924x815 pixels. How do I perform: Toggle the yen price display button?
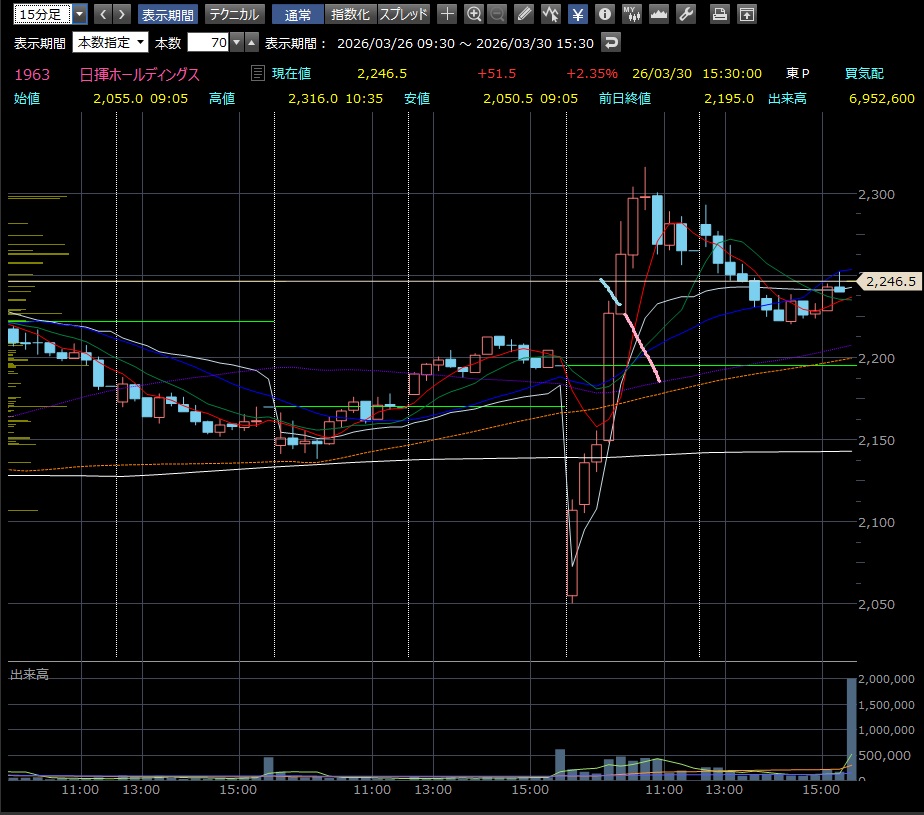coord(578,14)
